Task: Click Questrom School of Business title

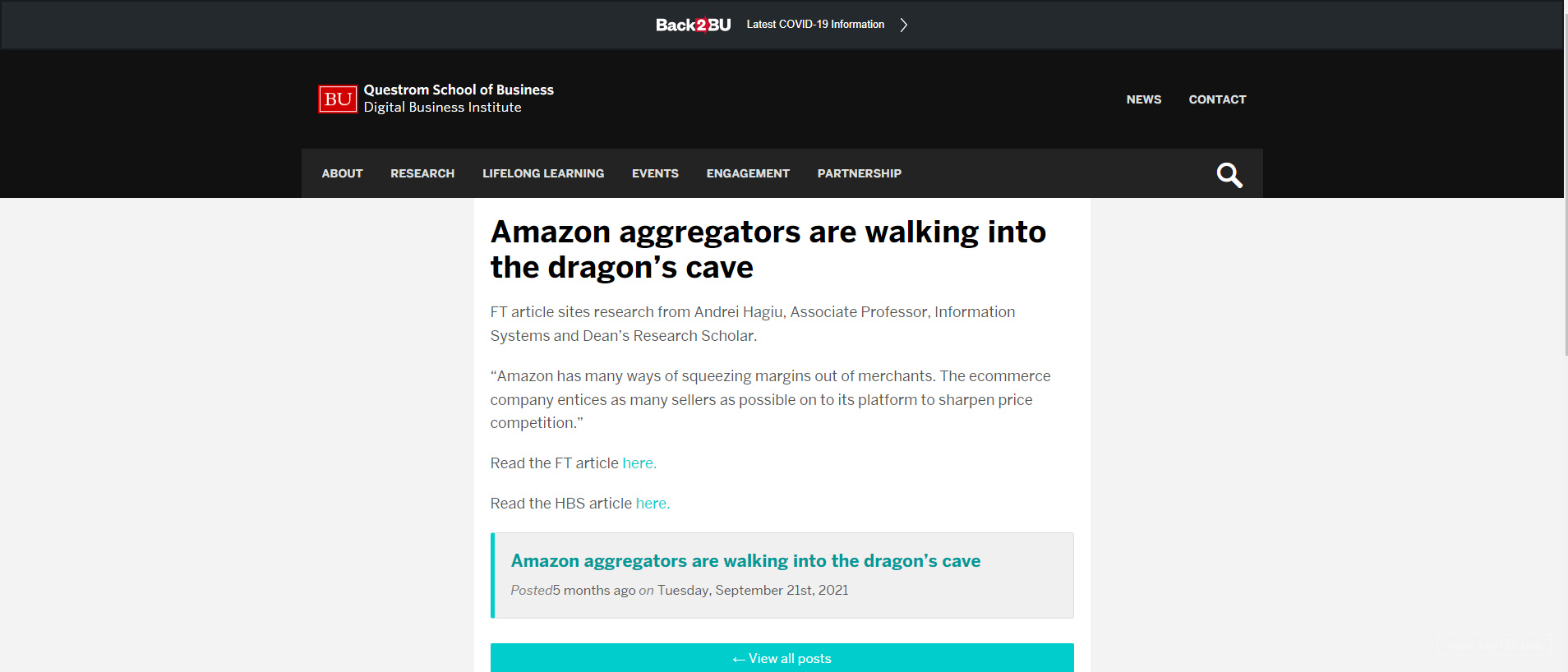Action: pyautogui.click(x=459, y=90)
